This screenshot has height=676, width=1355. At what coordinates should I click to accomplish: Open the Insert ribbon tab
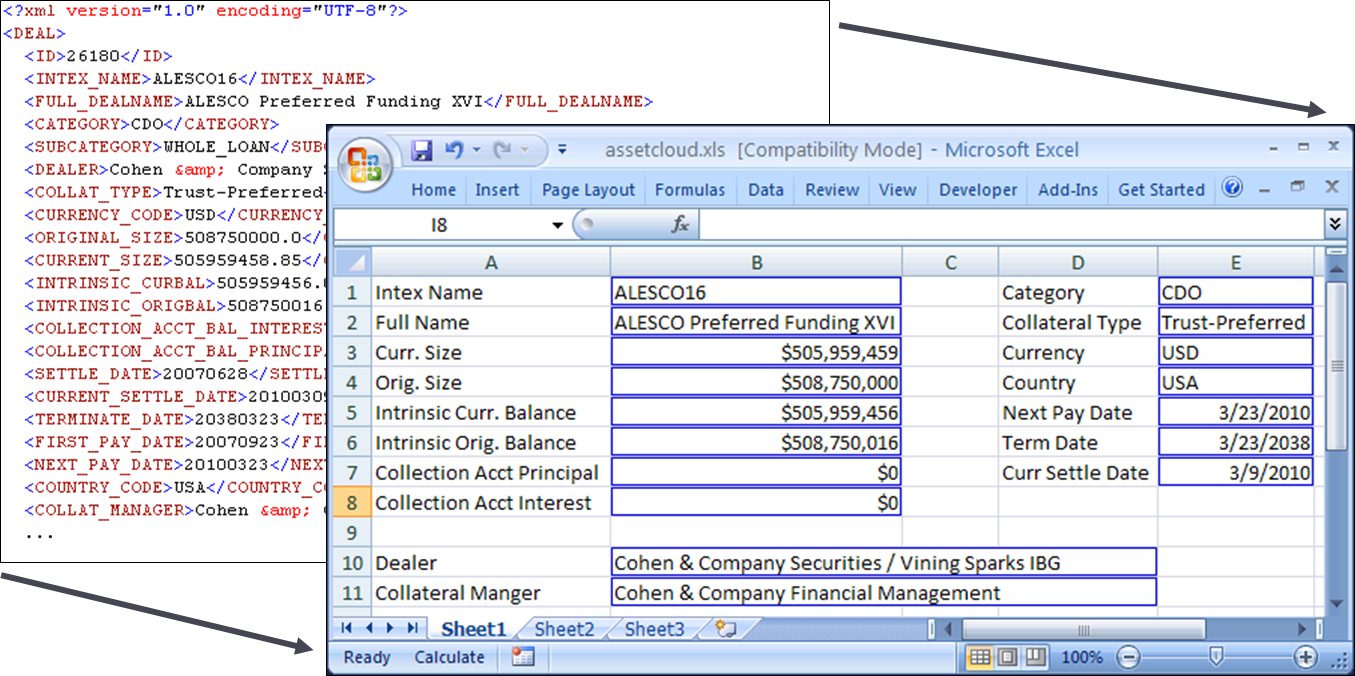(497, 190)
